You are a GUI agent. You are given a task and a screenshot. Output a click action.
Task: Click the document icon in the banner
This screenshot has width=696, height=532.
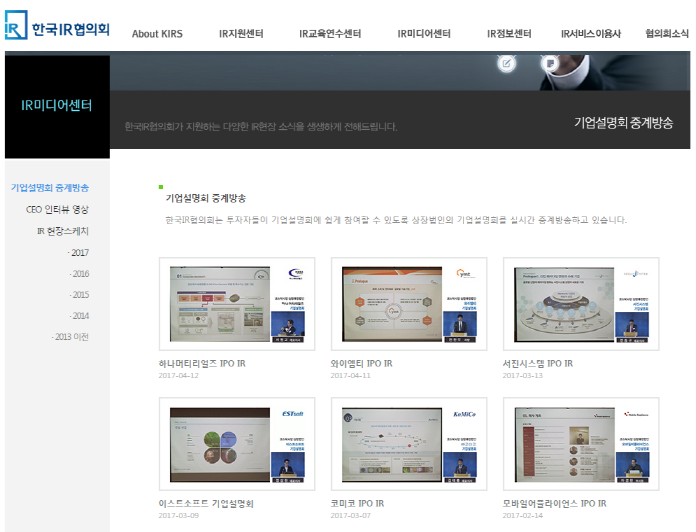(550, 63)
